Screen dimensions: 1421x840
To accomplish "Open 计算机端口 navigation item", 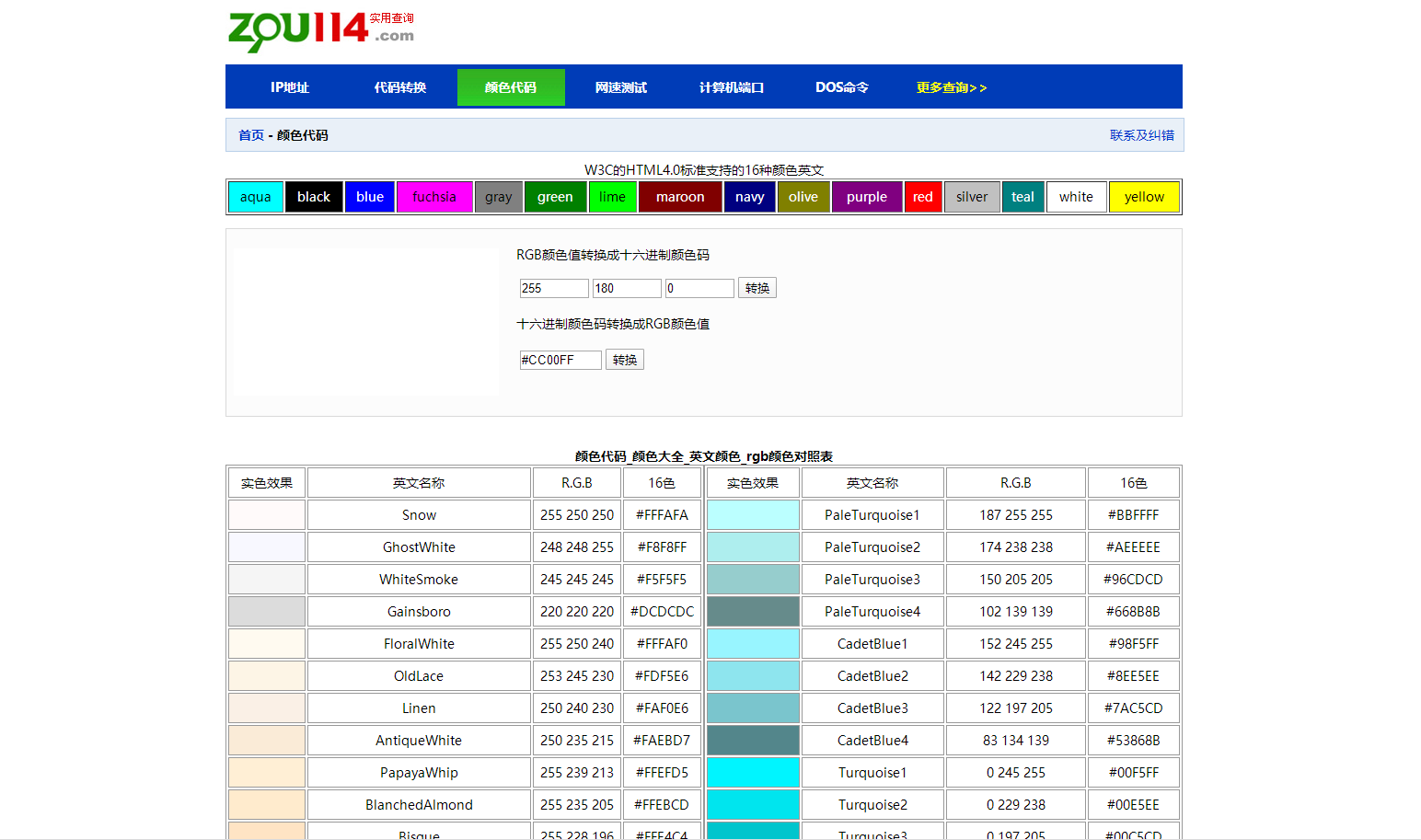I will point(732,87).
